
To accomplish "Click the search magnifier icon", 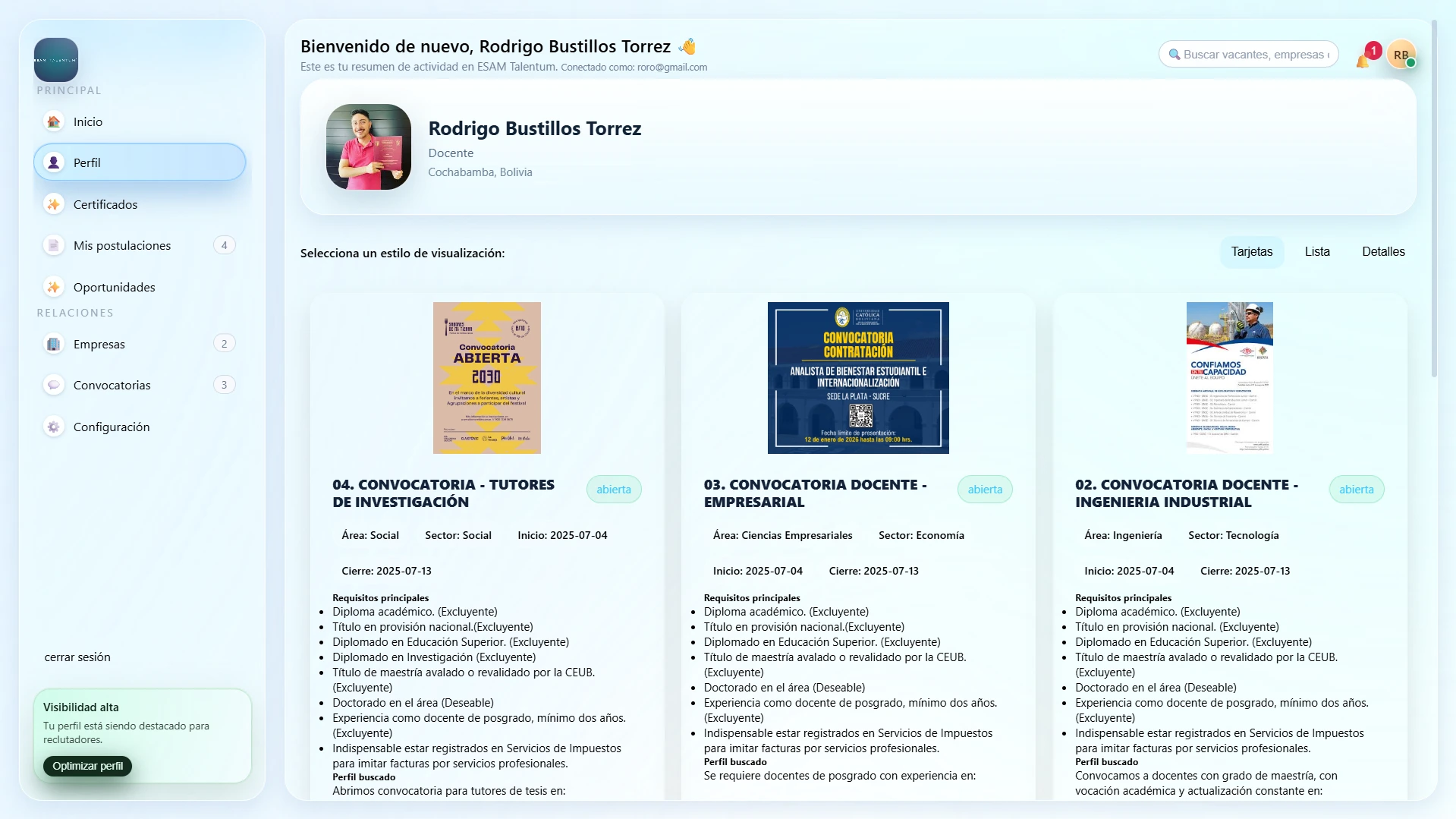I will [x=1174, y=54].
